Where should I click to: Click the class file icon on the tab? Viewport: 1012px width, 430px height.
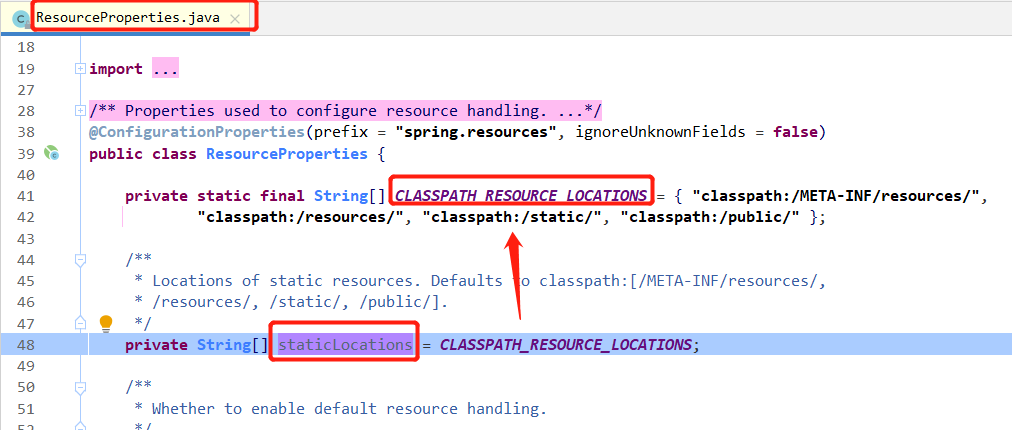pos(23,19)
